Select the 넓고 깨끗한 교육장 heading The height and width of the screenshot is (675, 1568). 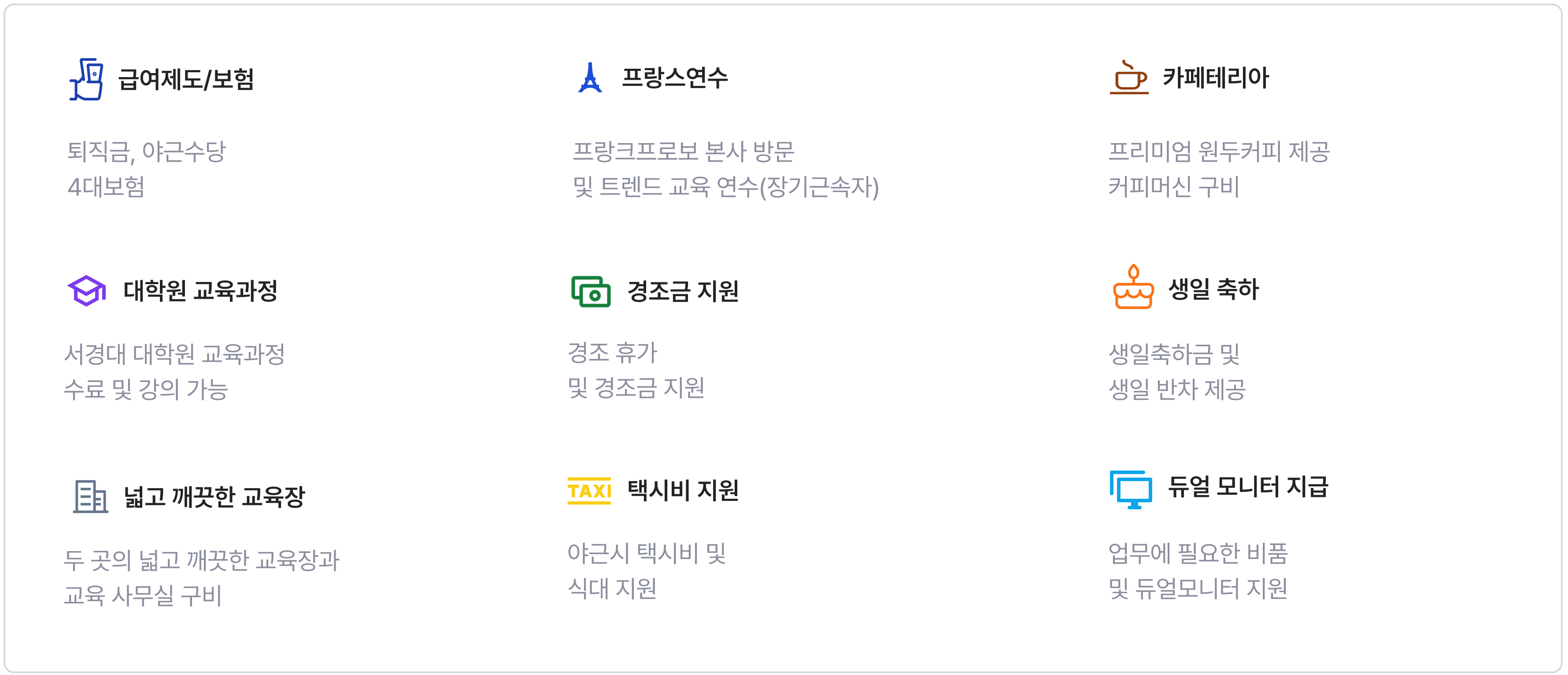click(x=214, y=497)
